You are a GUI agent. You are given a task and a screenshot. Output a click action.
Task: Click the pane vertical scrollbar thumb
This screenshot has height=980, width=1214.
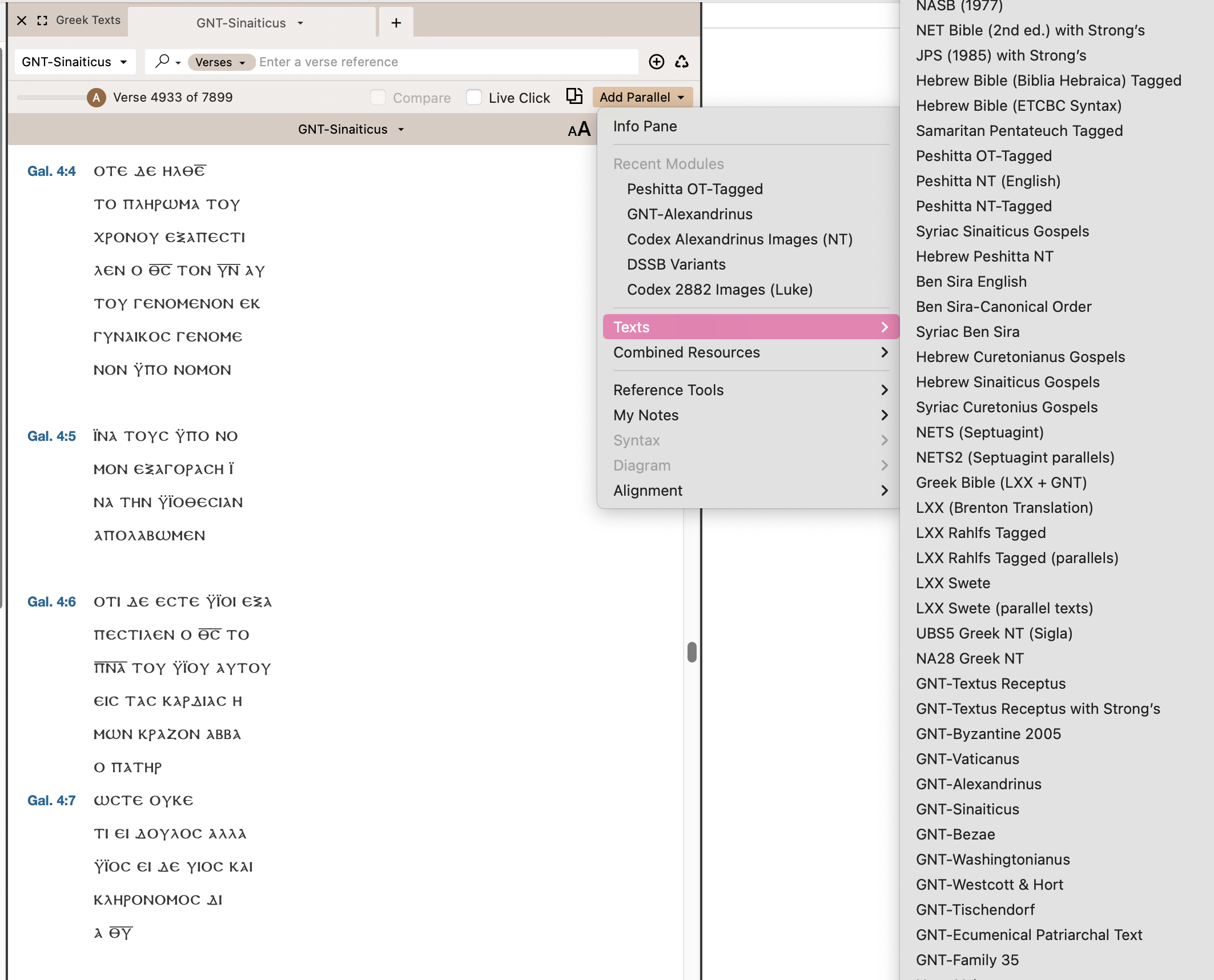point(692,652)
